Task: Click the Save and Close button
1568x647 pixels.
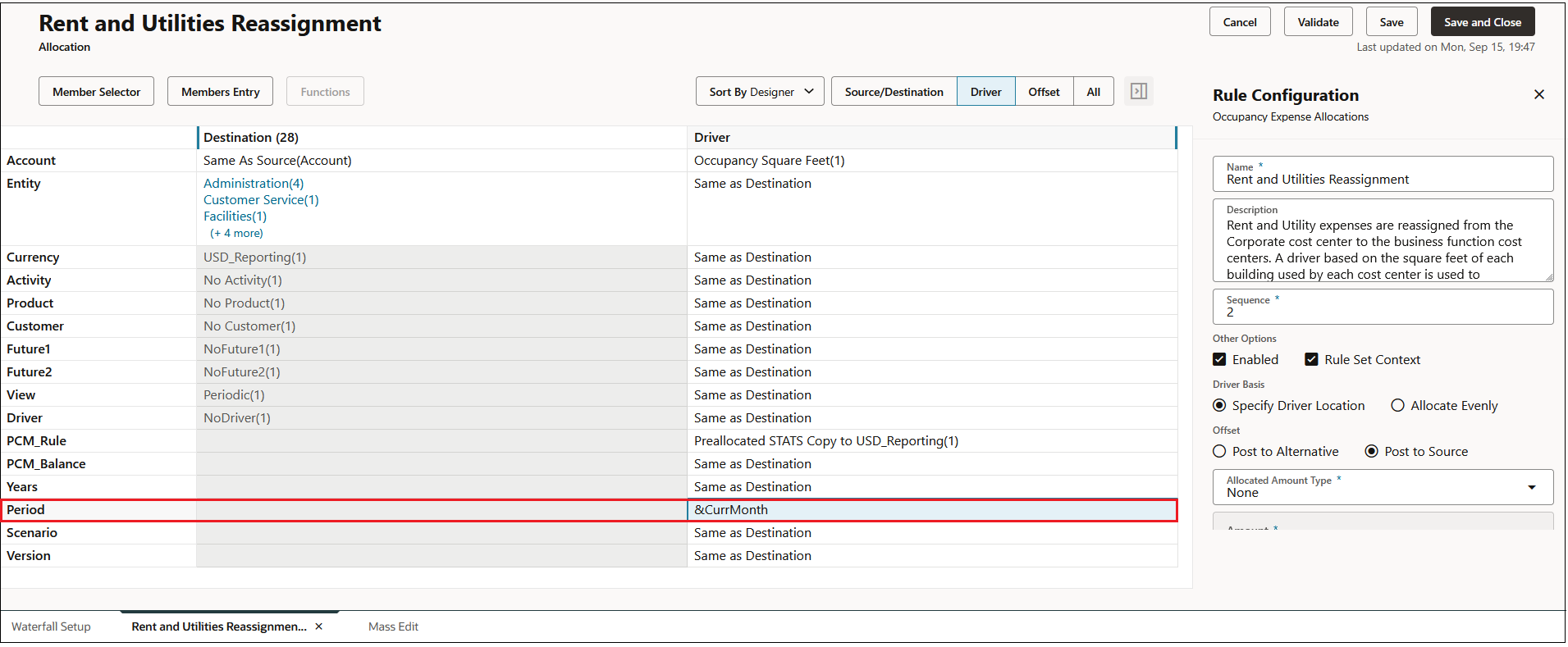Action: [x=1482, y=22]
